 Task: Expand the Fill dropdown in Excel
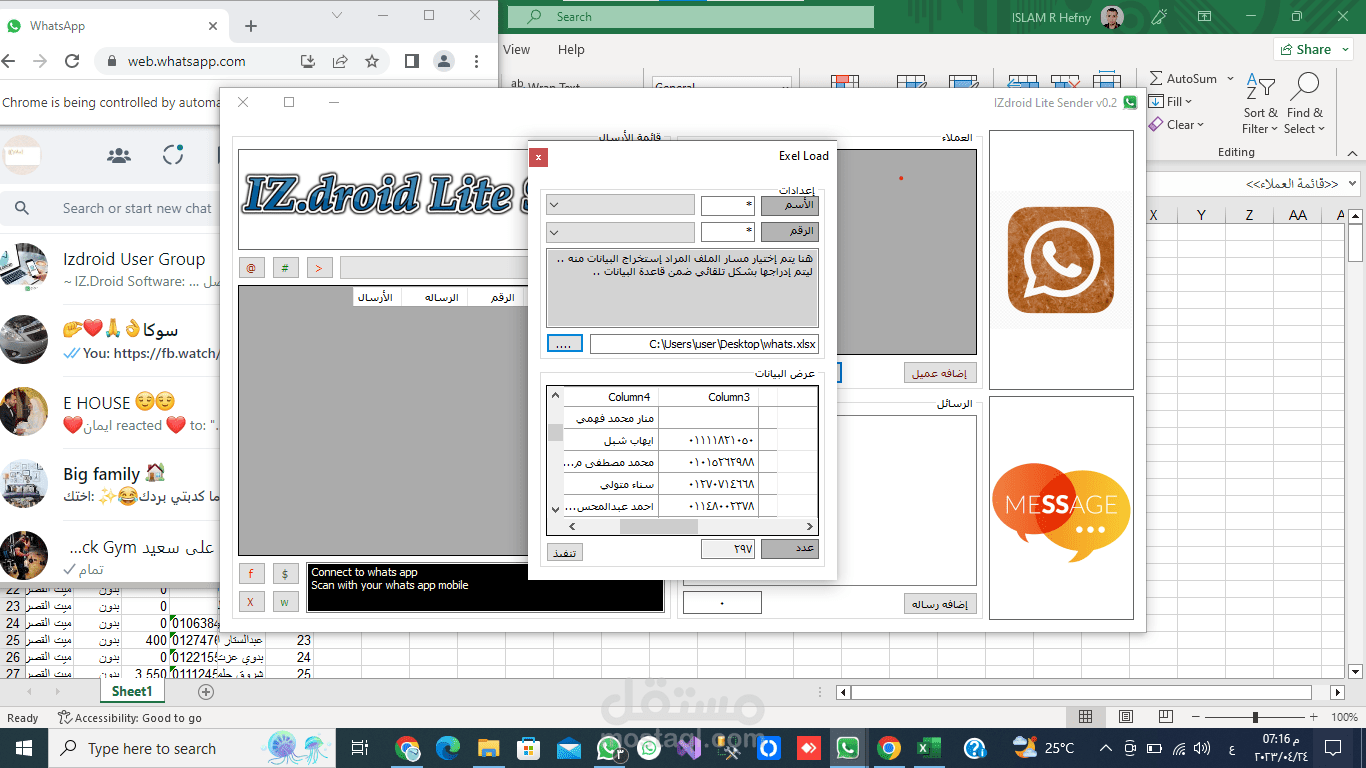click(x=1188, y=102)
